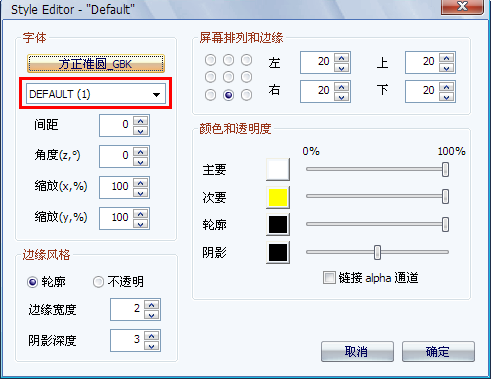
Task: Increase the 阴影深度 shadow depth
Action: pos(152,336)
